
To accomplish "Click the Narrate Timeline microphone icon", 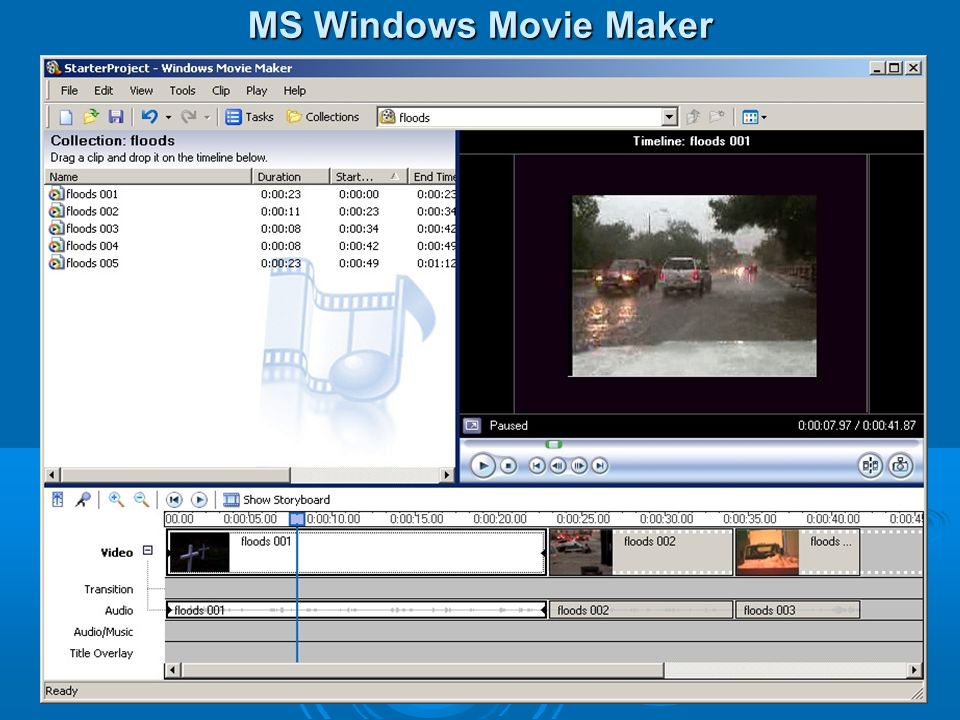I will click(83, 500).
